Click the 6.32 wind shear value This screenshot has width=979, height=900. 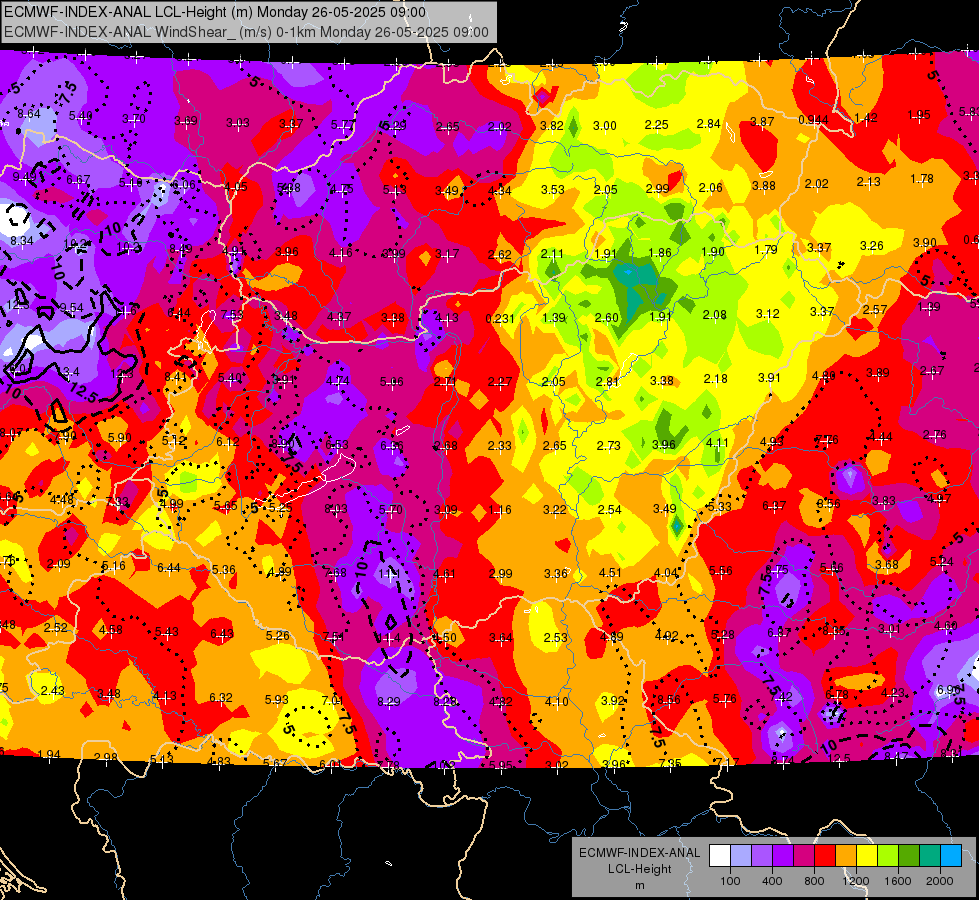pyautogui.click(x=221, y=698)
